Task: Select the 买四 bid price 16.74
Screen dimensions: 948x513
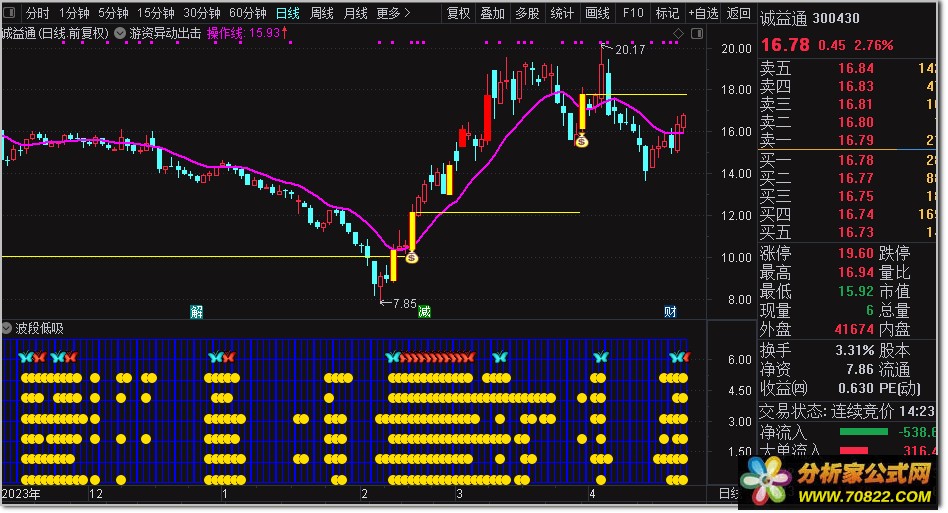Action: coord(855,215)
